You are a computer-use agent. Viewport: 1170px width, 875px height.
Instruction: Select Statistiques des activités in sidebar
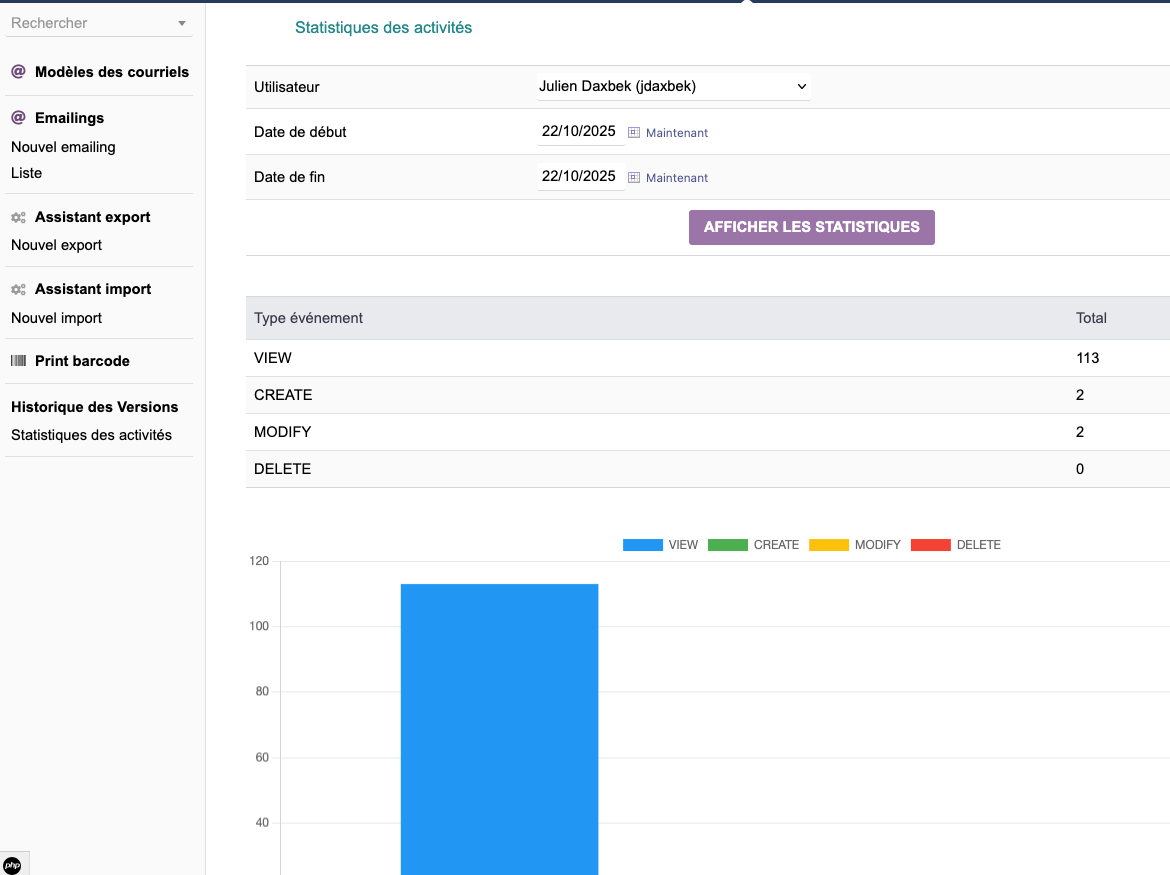coord(91,435)
